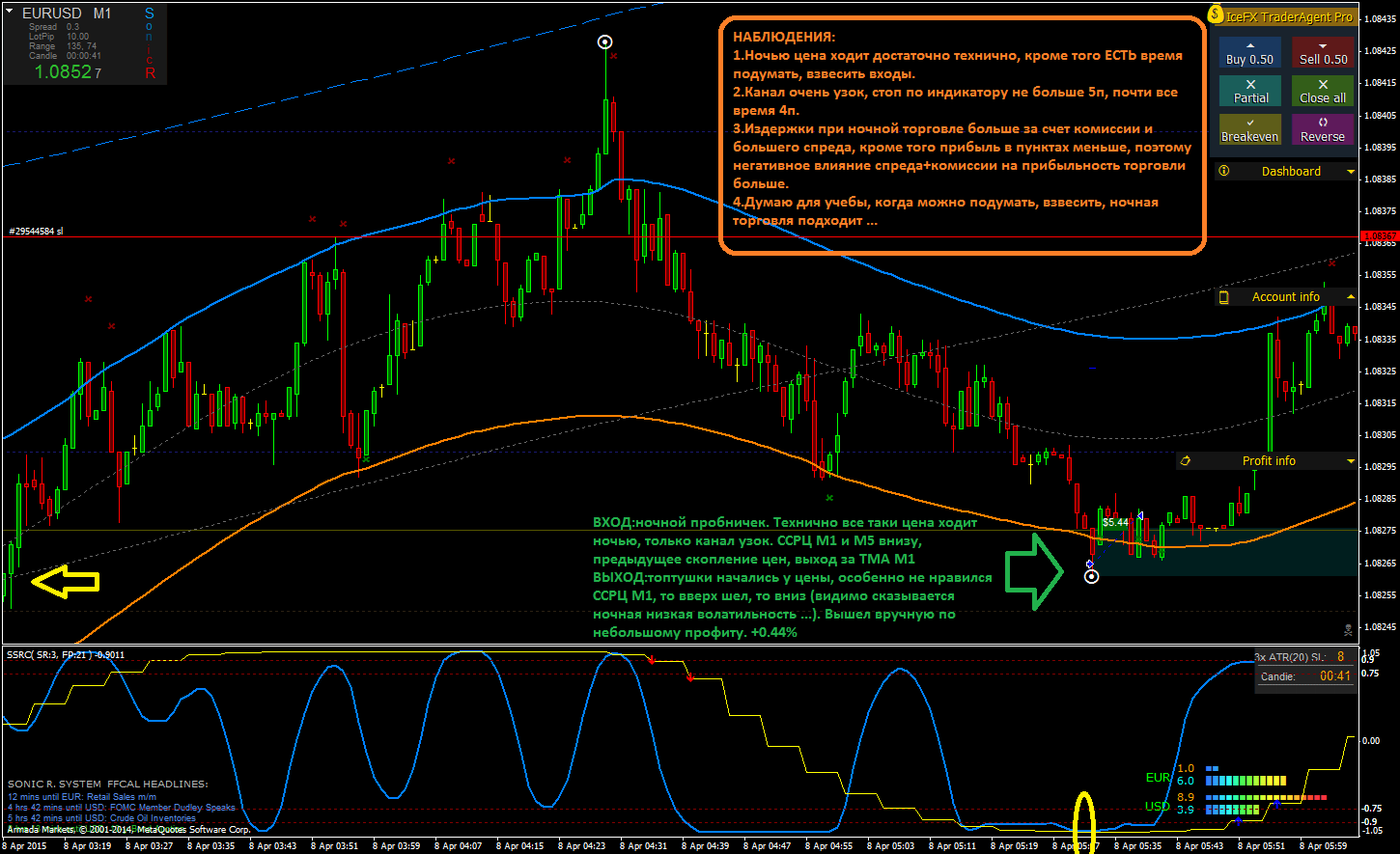The width and height of the screenshot is (1400, 854).
Task: Expand the EURUSD M1 info panel triangle
Action: click(9, 13)
